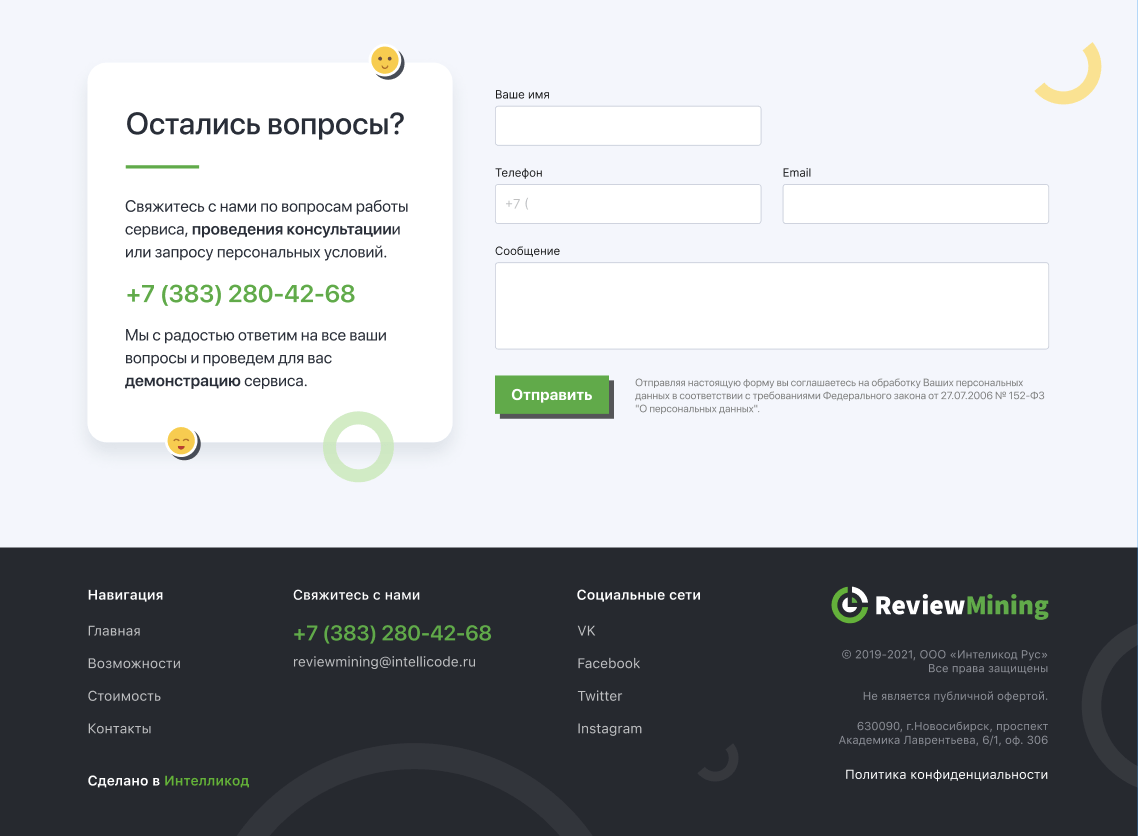Visit the "Интелликод" developer link
This screenshot has width=1138, height=836.
click(x=207, y=781)
